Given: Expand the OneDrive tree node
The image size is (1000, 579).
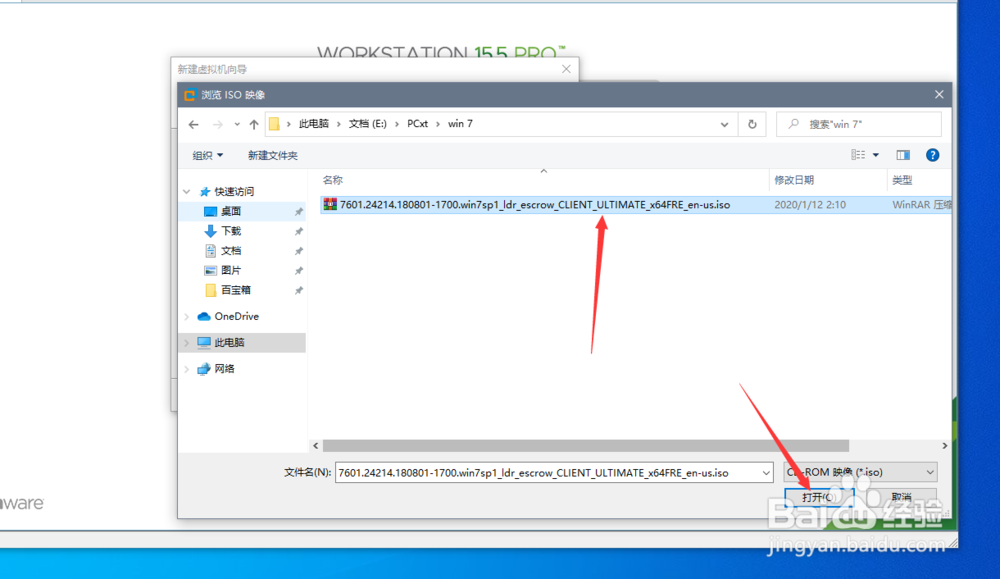Looking at the screenshot, I should pyautogui.click(x=187, y=317).
